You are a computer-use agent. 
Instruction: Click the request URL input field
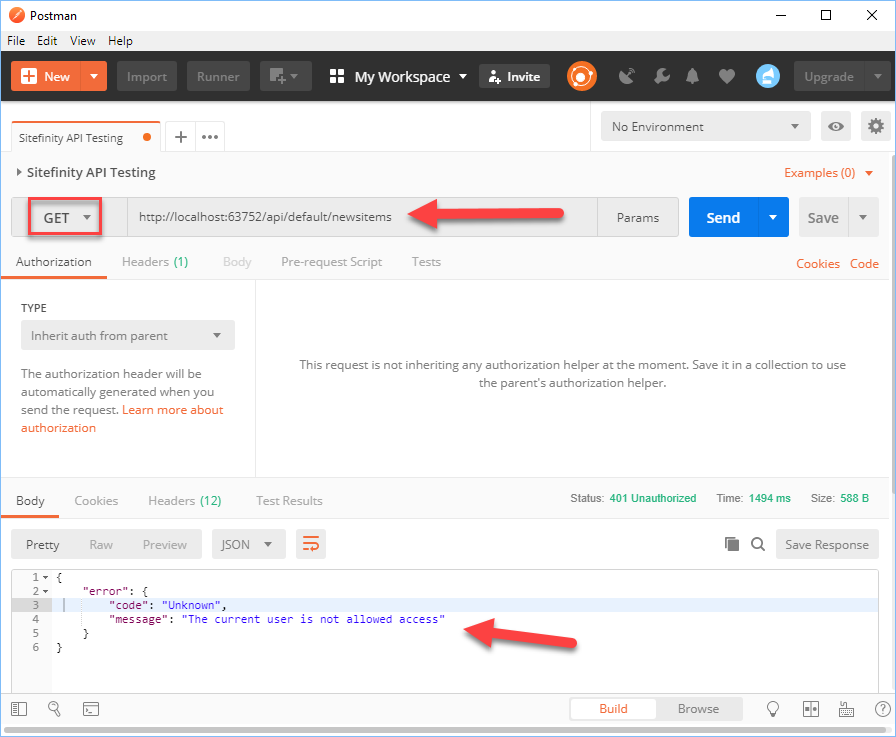point(362,217)
